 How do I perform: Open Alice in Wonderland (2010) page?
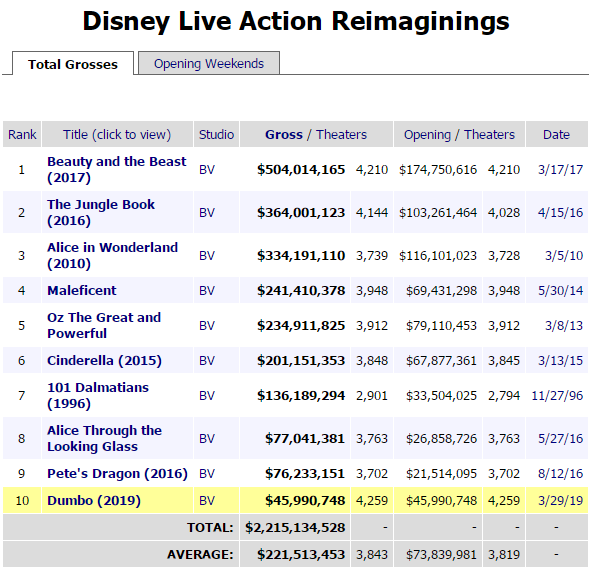pos(112,255)
